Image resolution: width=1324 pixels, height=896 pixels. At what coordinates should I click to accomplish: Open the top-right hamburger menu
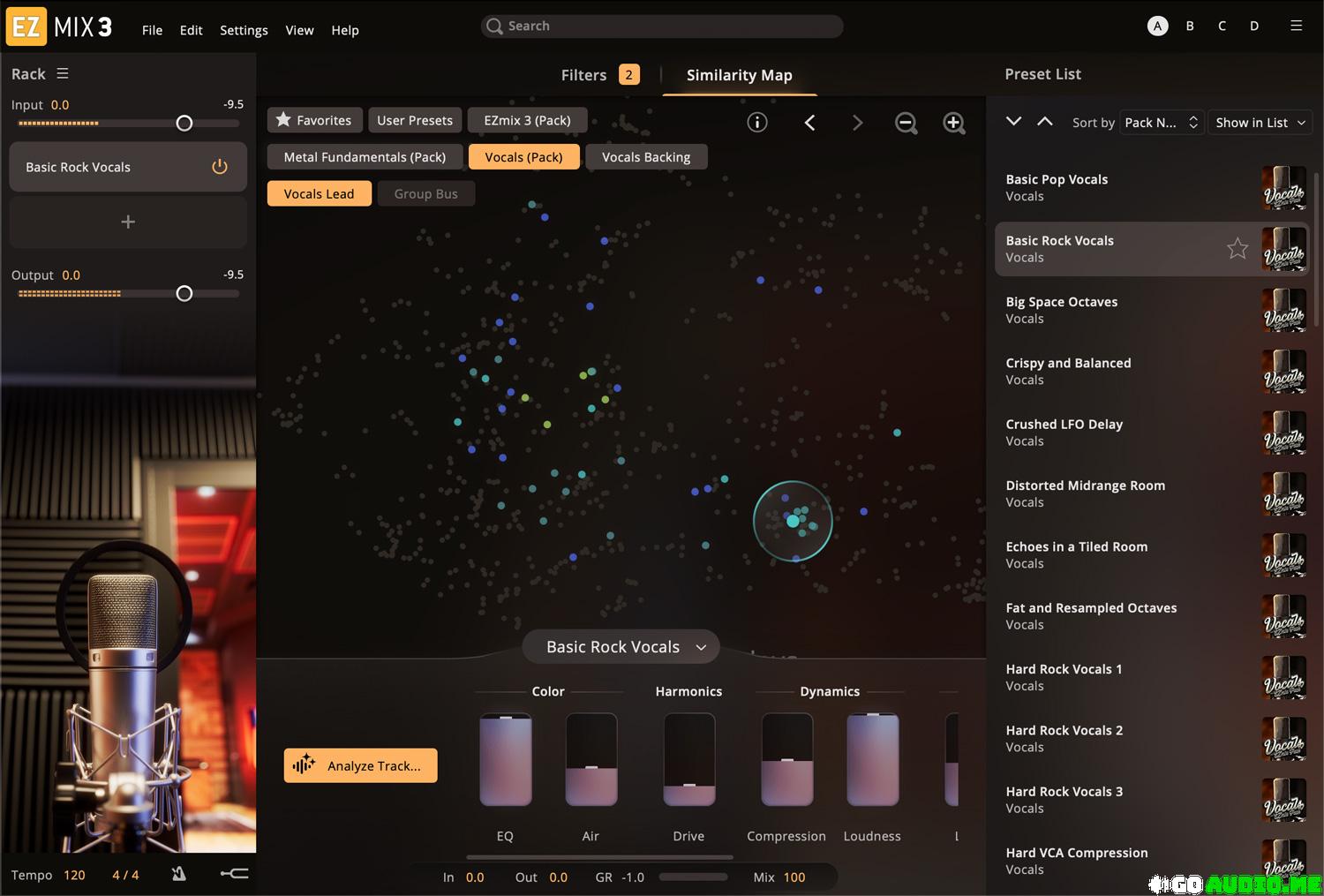pyautogui.click(x=1296, y=26)
